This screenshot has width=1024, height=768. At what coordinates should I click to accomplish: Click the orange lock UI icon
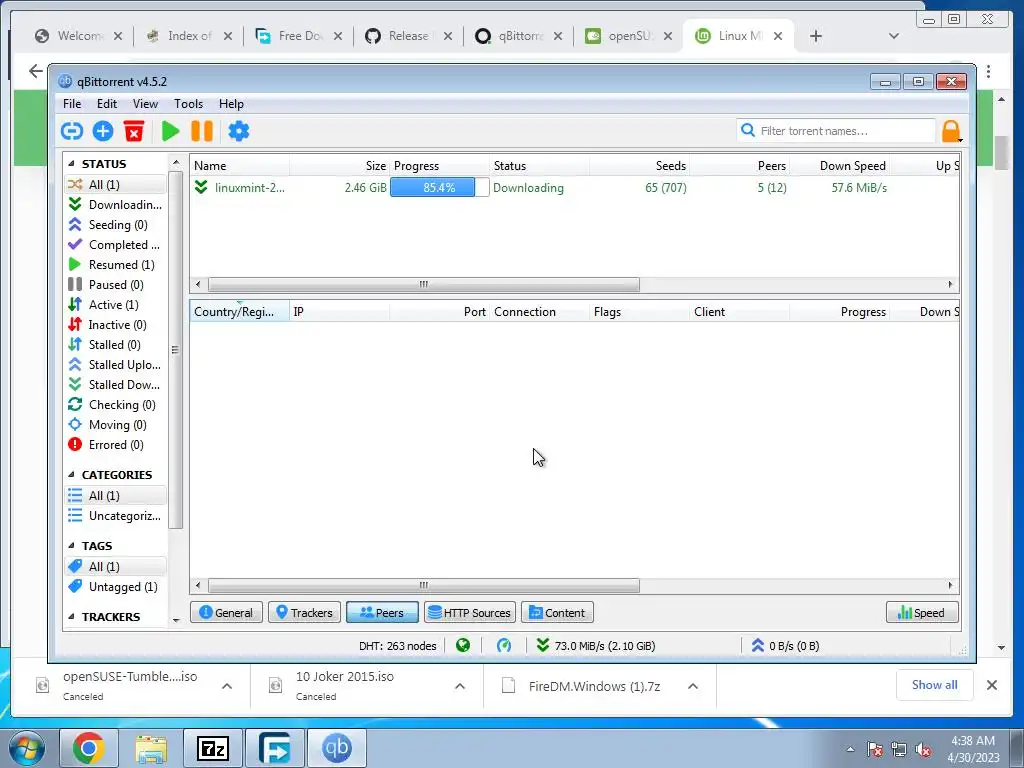(952, 131)
